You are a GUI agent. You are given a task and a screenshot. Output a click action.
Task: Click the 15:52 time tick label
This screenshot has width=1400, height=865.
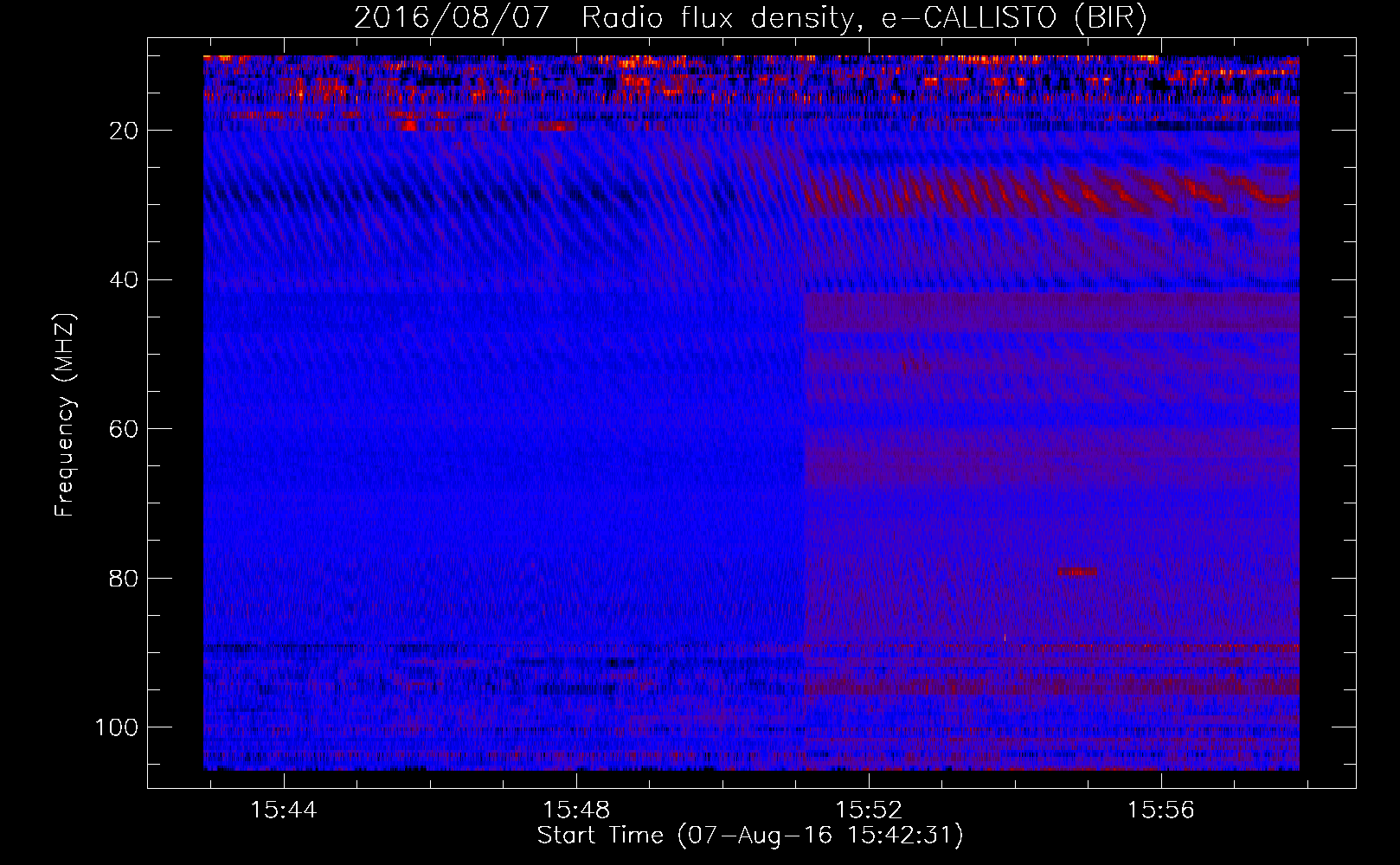pos(869,810)
